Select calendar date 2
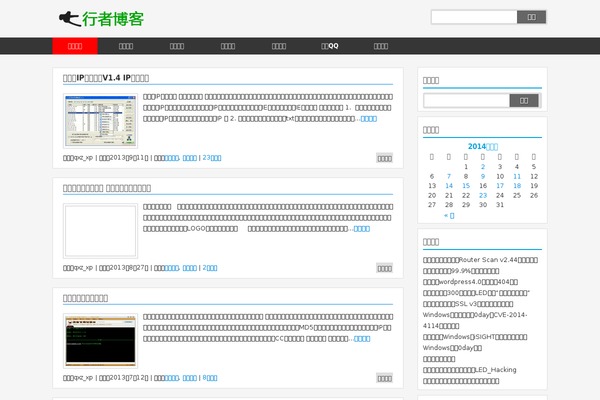 pos(483,167)
